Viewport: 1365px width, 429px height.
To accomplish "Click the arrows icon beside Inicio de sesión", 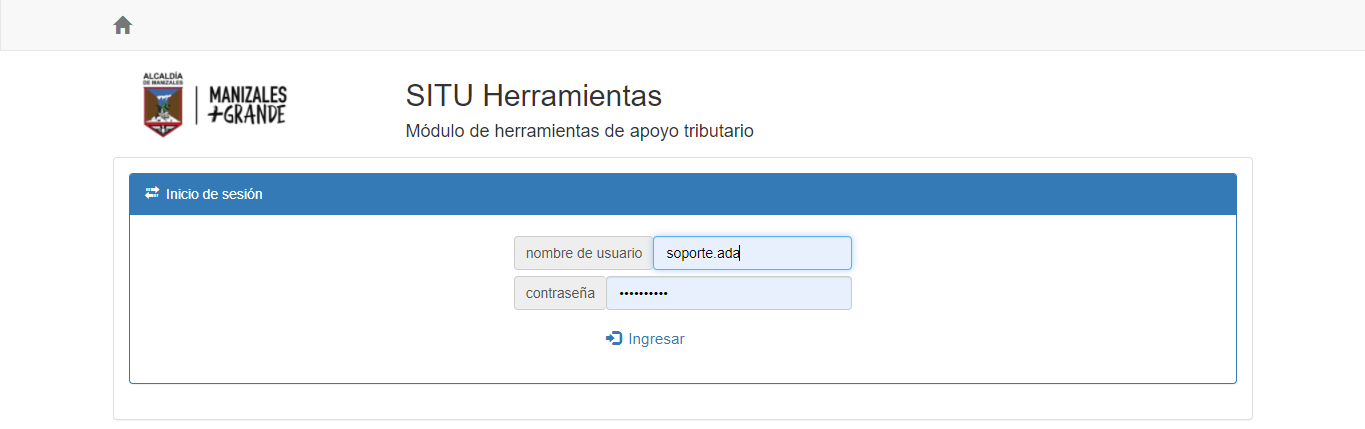I will (x=152, y=194).
